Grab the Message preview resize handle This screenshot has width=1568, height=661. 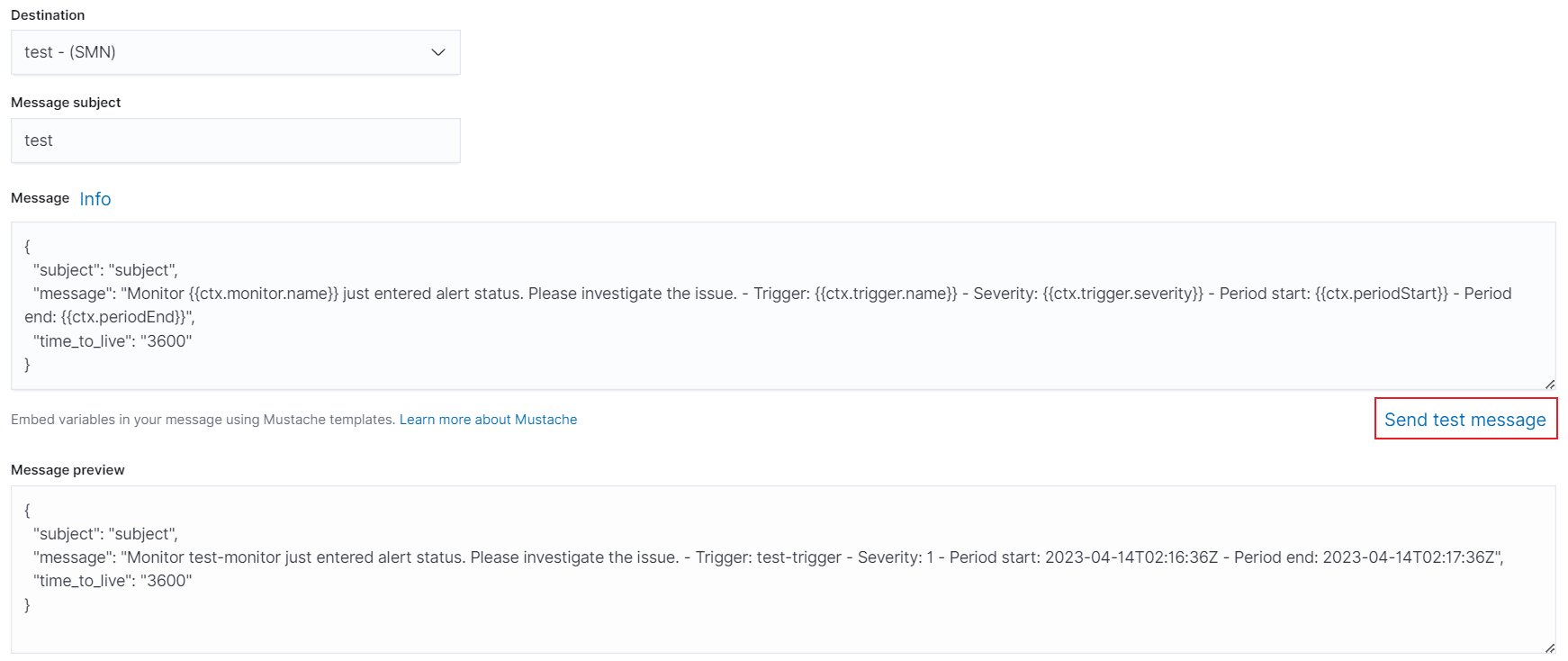(x=1549, y=648)
